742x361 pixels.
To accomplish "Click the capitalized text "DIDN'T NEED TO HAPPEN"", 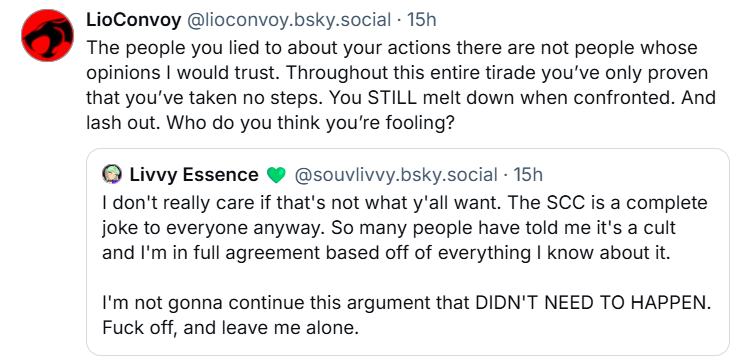I will (591, 303).
